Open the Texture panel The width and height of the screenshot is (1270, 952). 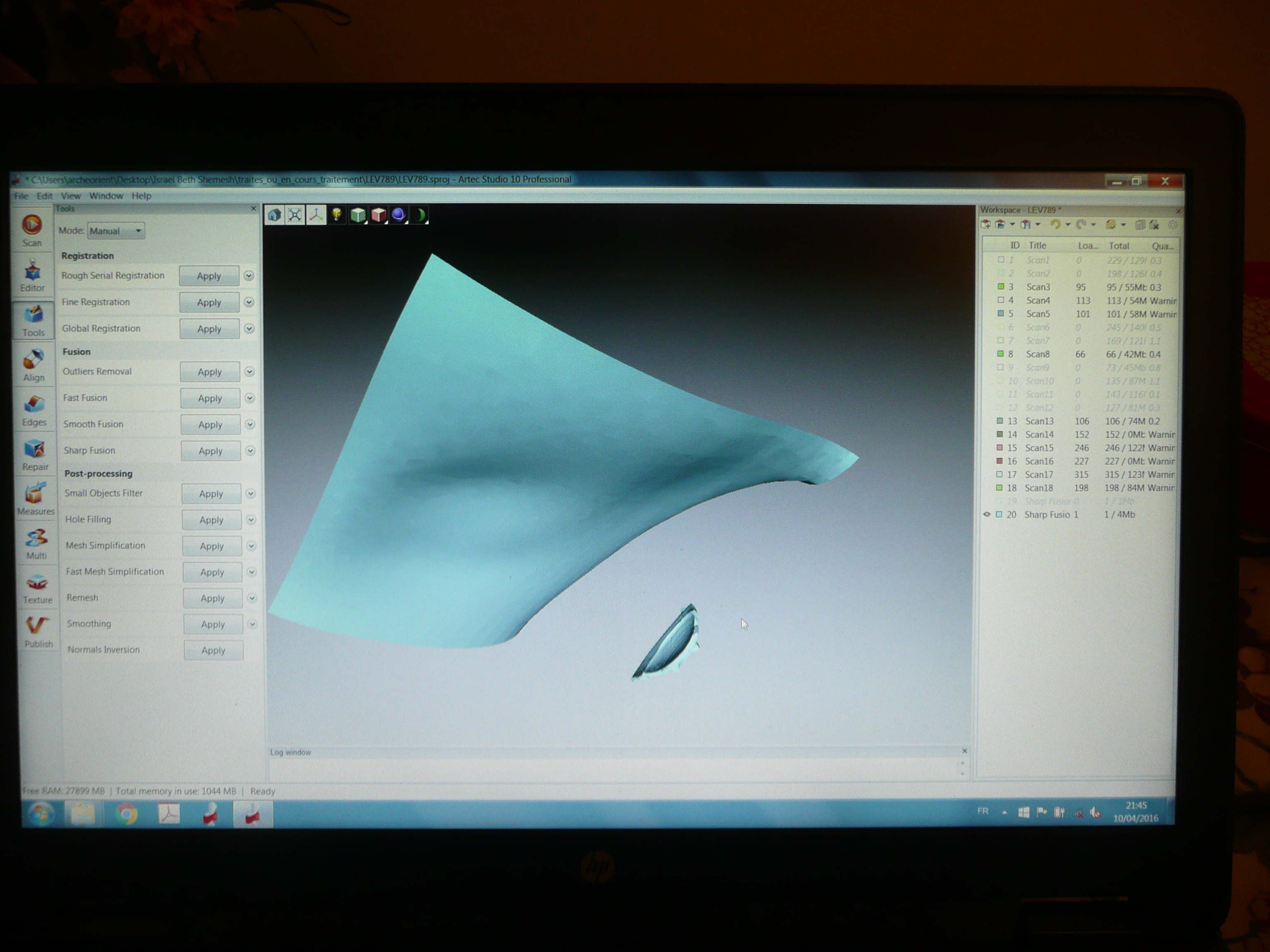tap(37, 588)
